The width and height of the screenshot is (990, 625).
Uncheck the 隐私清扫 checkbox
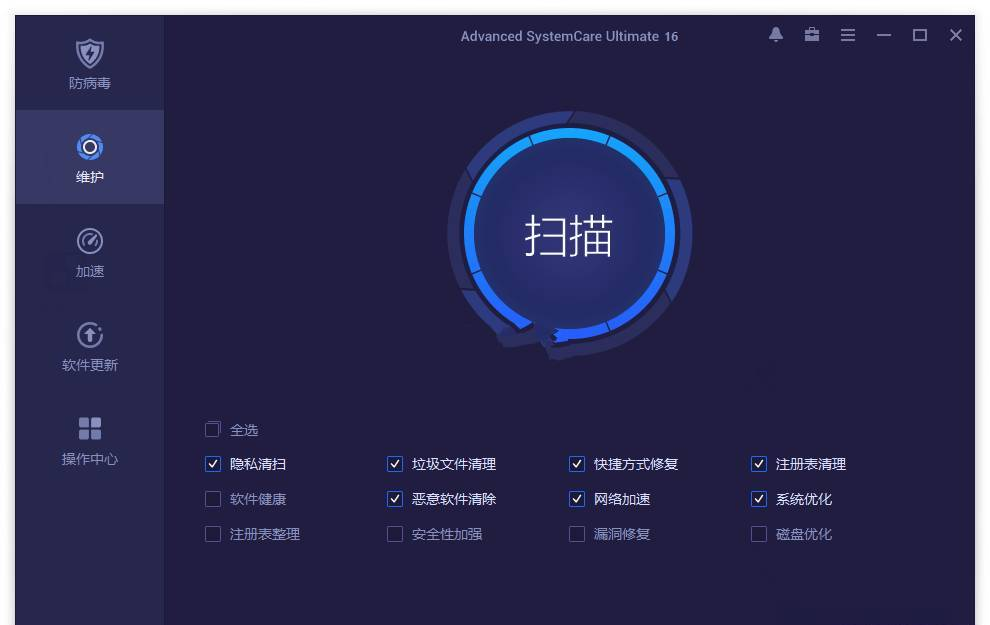pyautogui.click(x=212, y=464)
